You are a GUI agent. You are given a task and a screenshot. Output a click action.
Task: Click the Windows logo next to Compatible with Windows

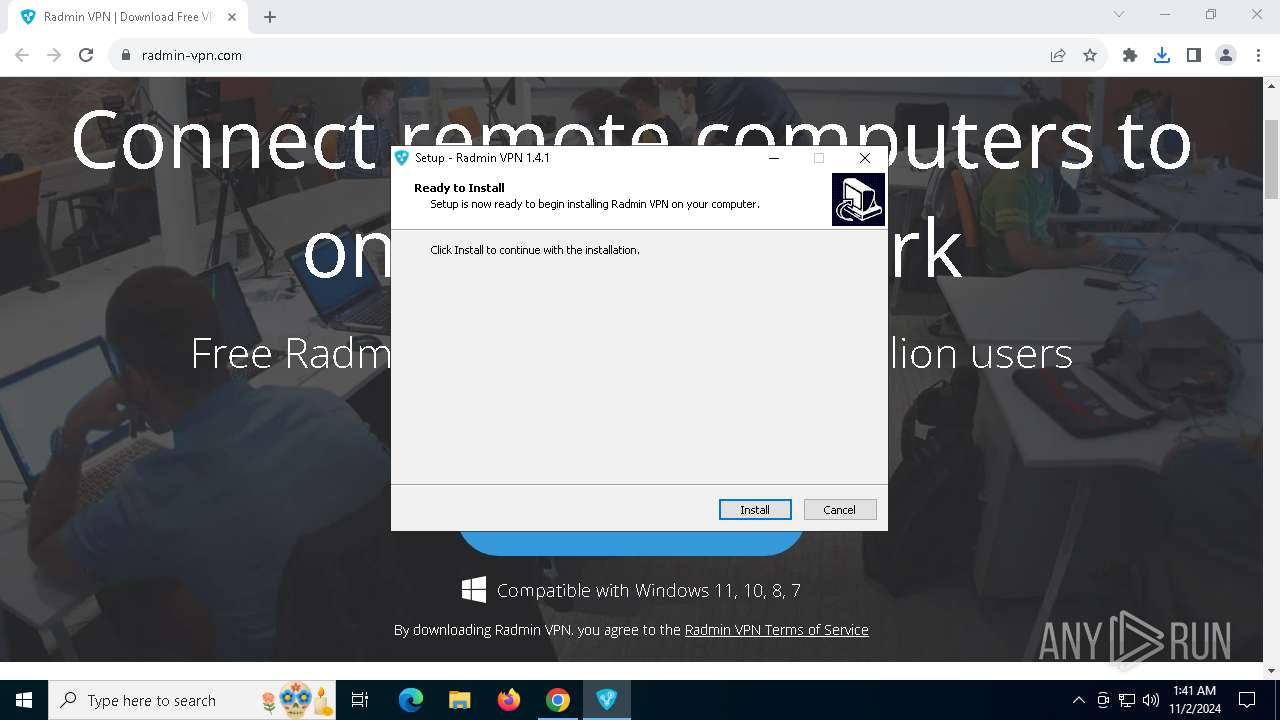[x=474, y=589]
